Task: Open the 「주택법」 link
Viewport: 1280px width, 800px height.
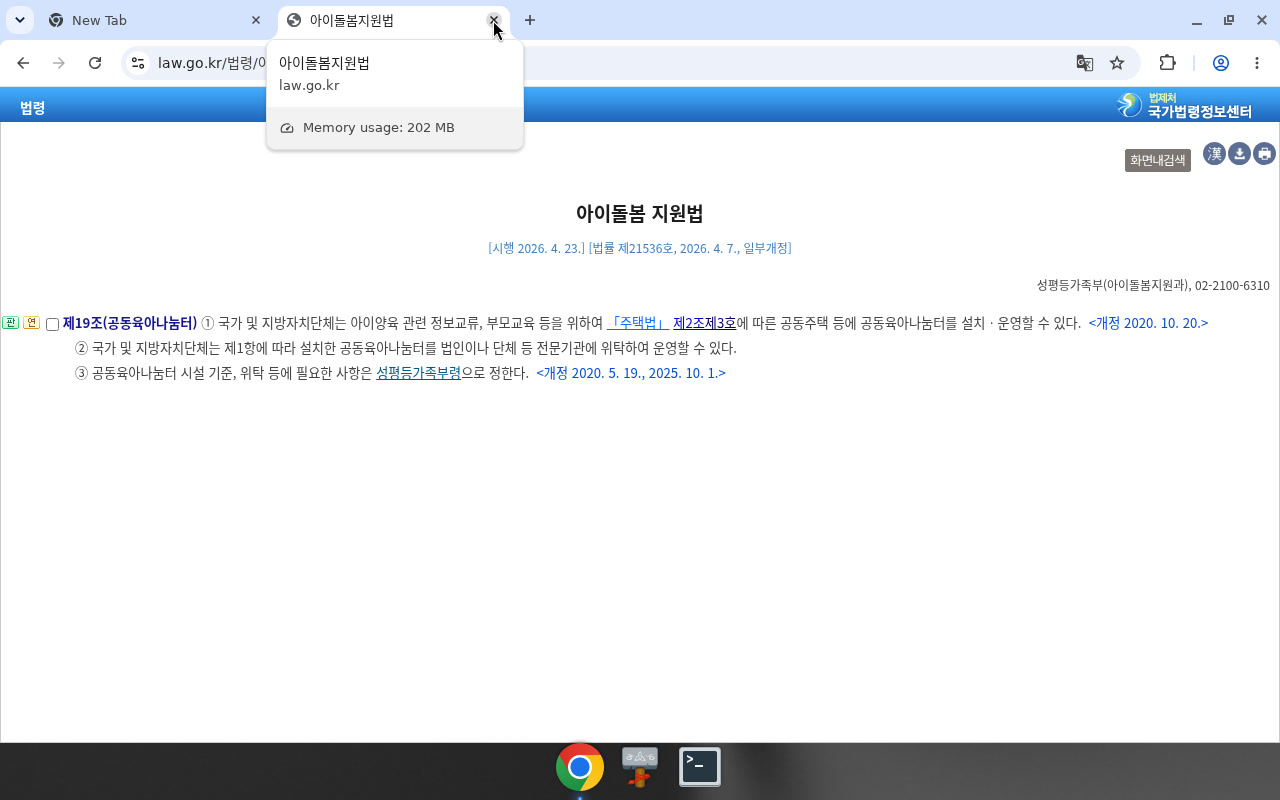Action: coord(638,323)
